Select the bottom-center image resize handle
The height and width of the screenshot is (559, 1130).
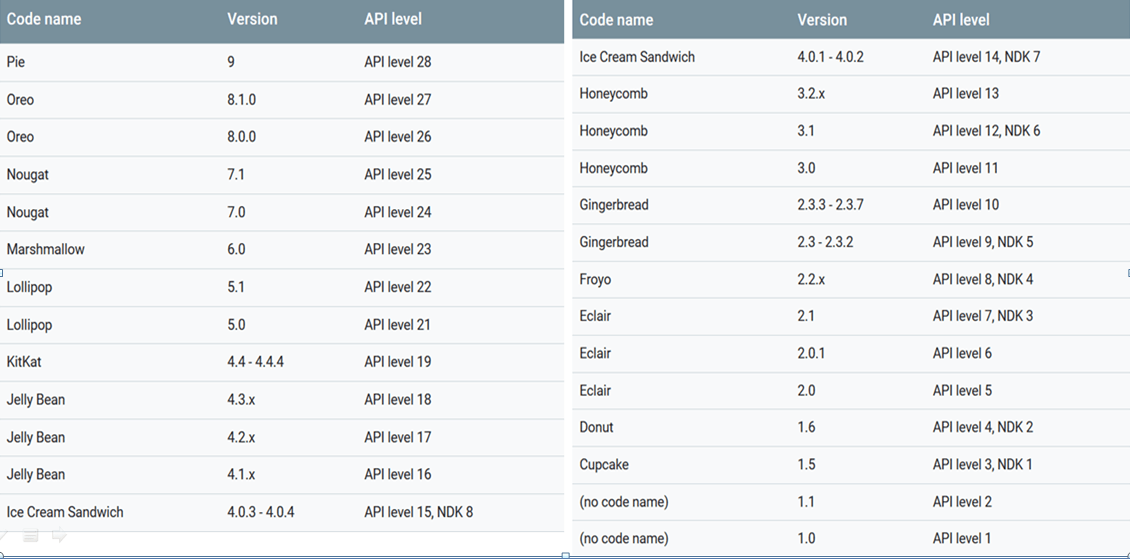pyautogui.click(x=566, y=555)
